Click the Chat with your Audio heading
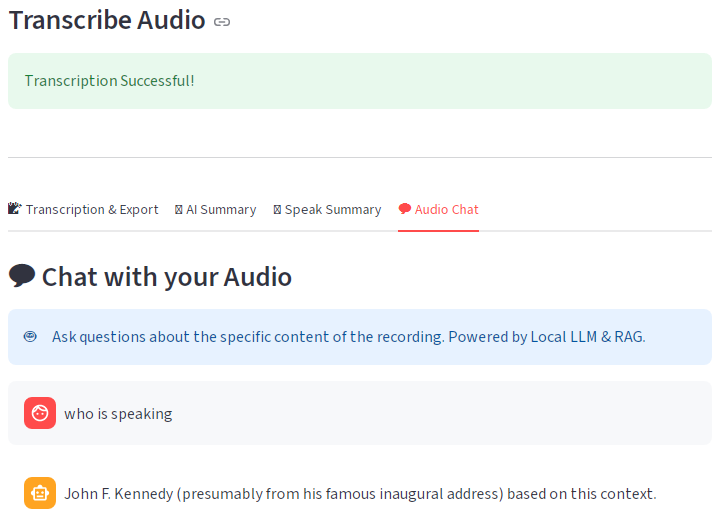The width and height of the screenshot is (716, 514). pos(166,277)
